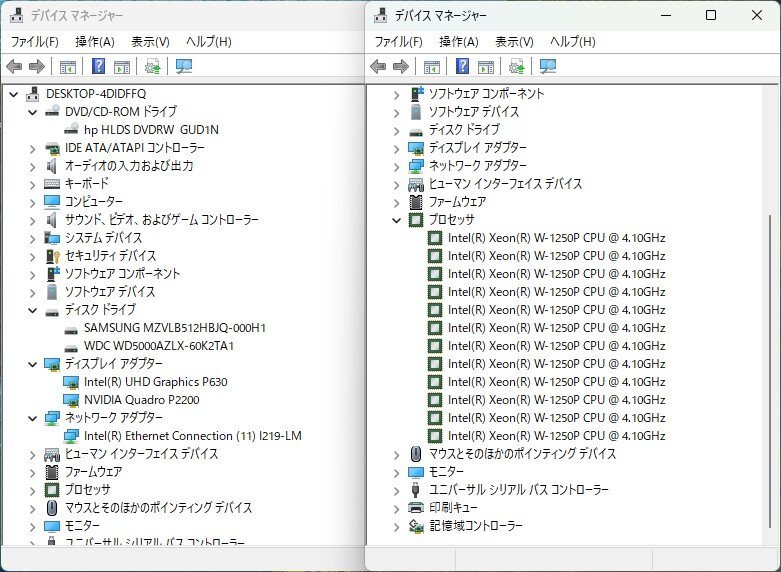Select ファームウェア in right window
Viewport: 781px width, 572px height.
[457, 202]
